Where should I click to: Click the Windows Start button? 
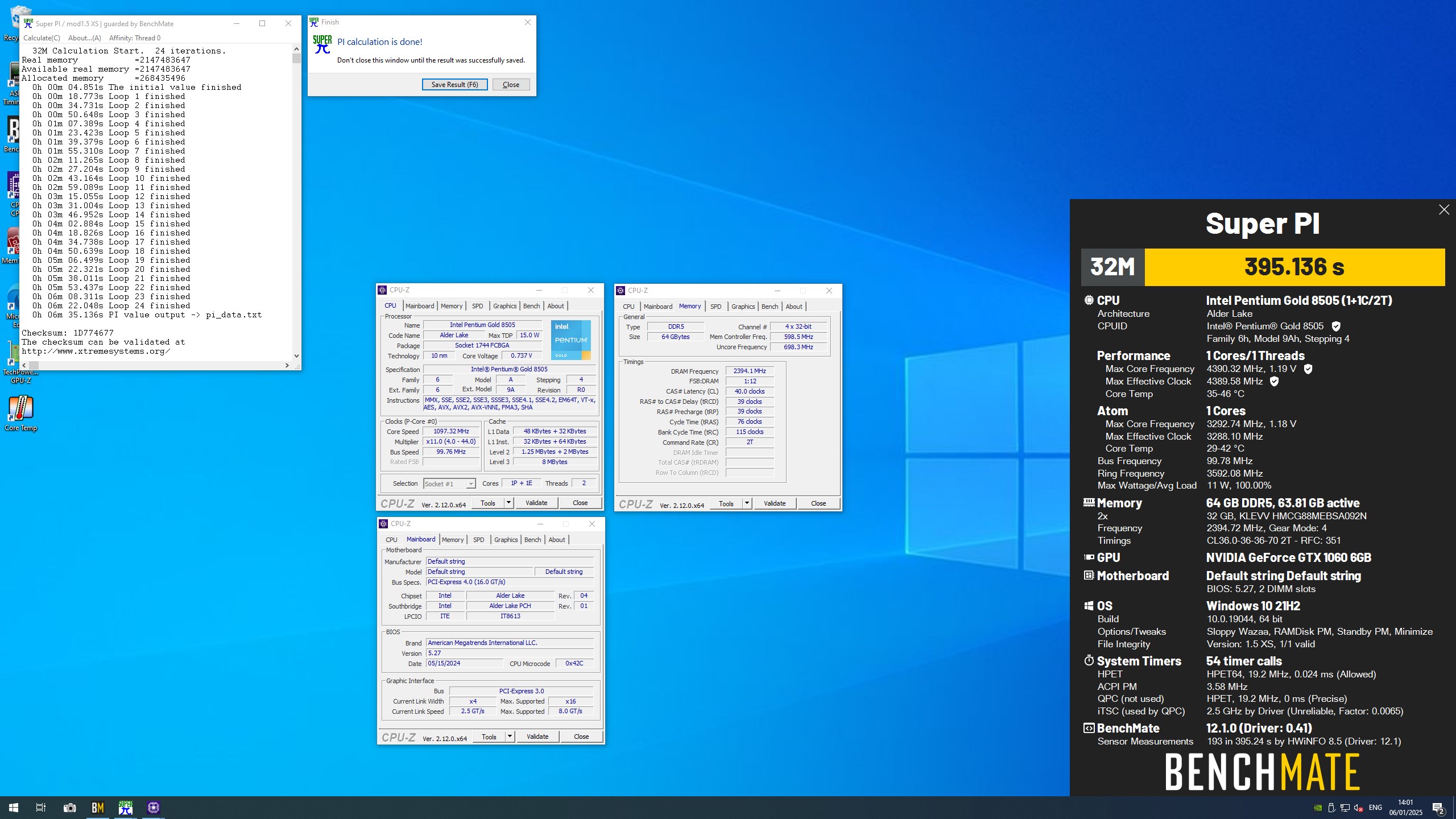pos(14,807)
